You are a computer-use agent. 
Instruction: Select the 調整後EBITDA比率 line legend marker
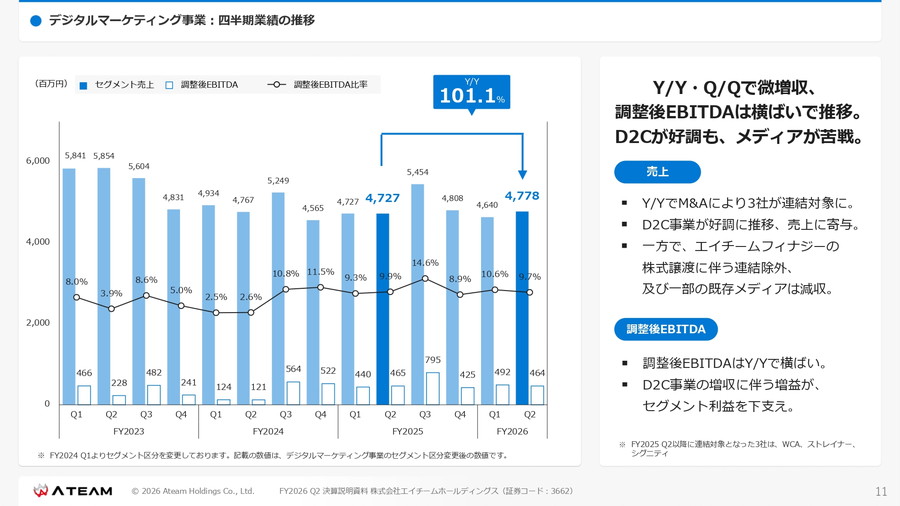tap(278, 86)
